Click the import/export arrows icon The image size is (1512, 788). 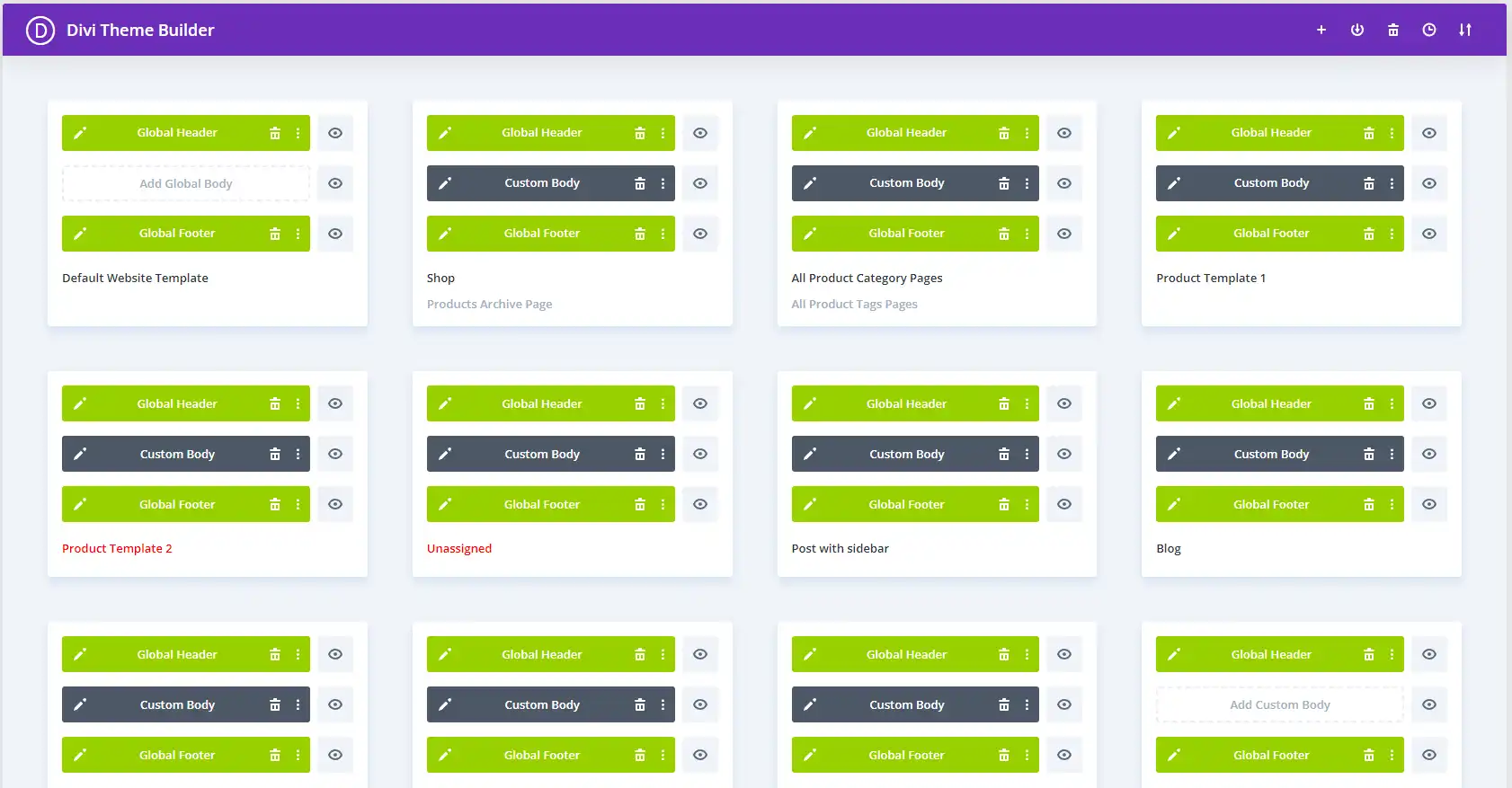click(x=1465, y=30)
